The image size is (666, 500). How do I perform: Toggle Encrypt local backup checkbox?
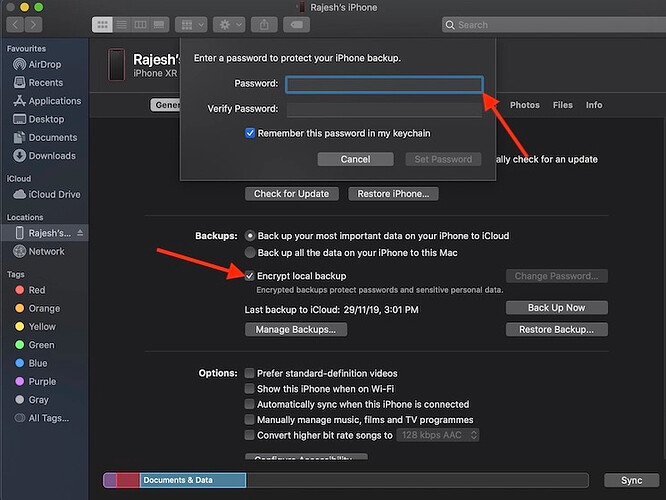(x=251, y=275)
